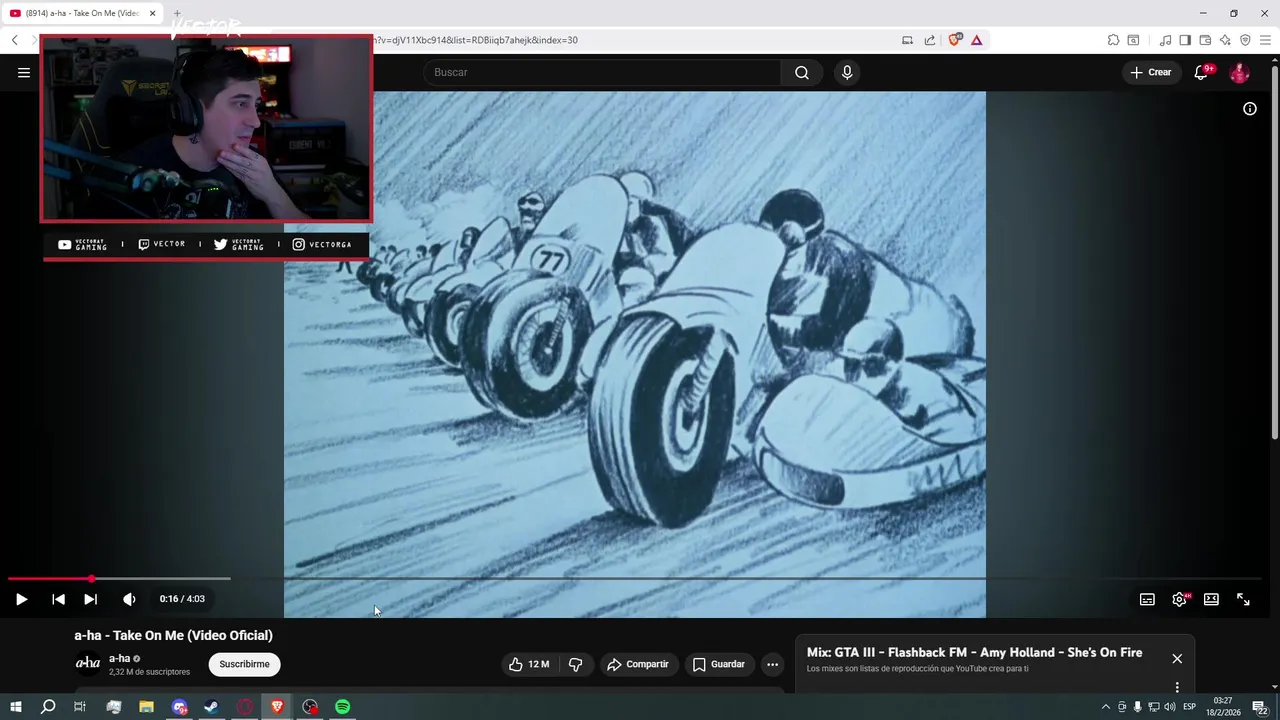Open the tab search icon in the toolbar

click(x=1133, y=40)
